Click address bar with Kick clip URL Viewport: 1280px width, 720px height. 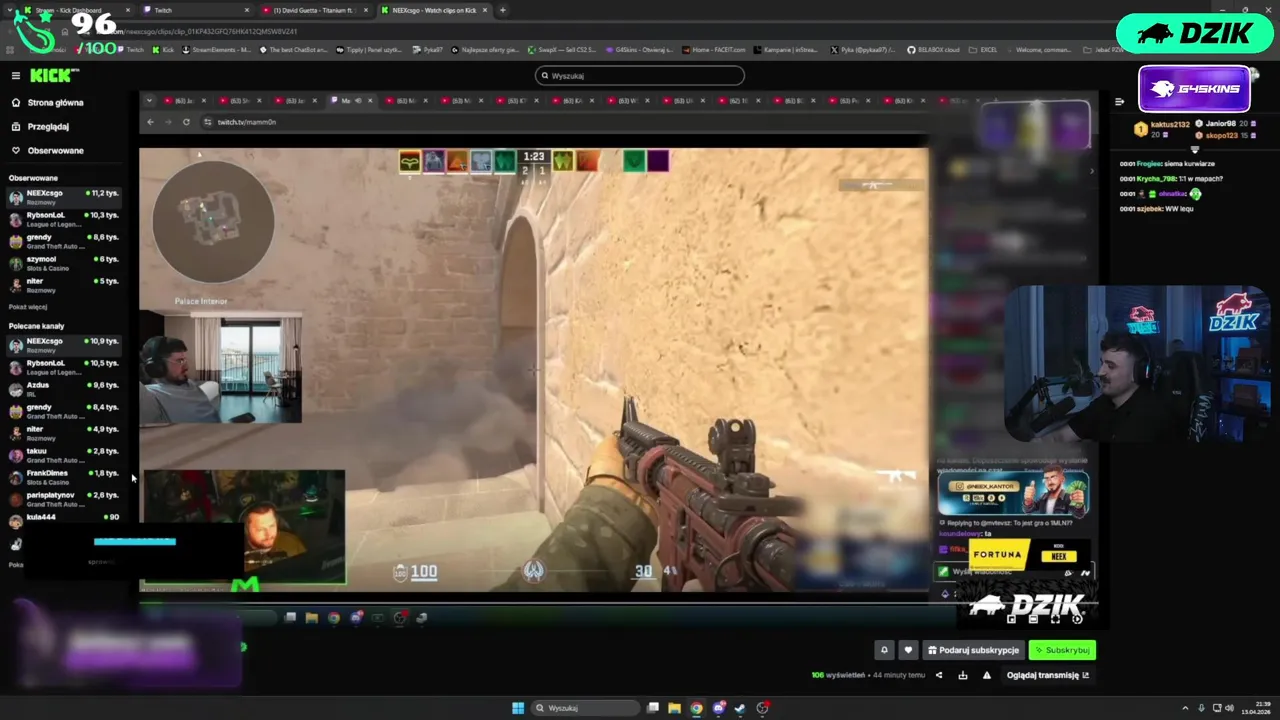pyautogui.click(x=210, y=31)
